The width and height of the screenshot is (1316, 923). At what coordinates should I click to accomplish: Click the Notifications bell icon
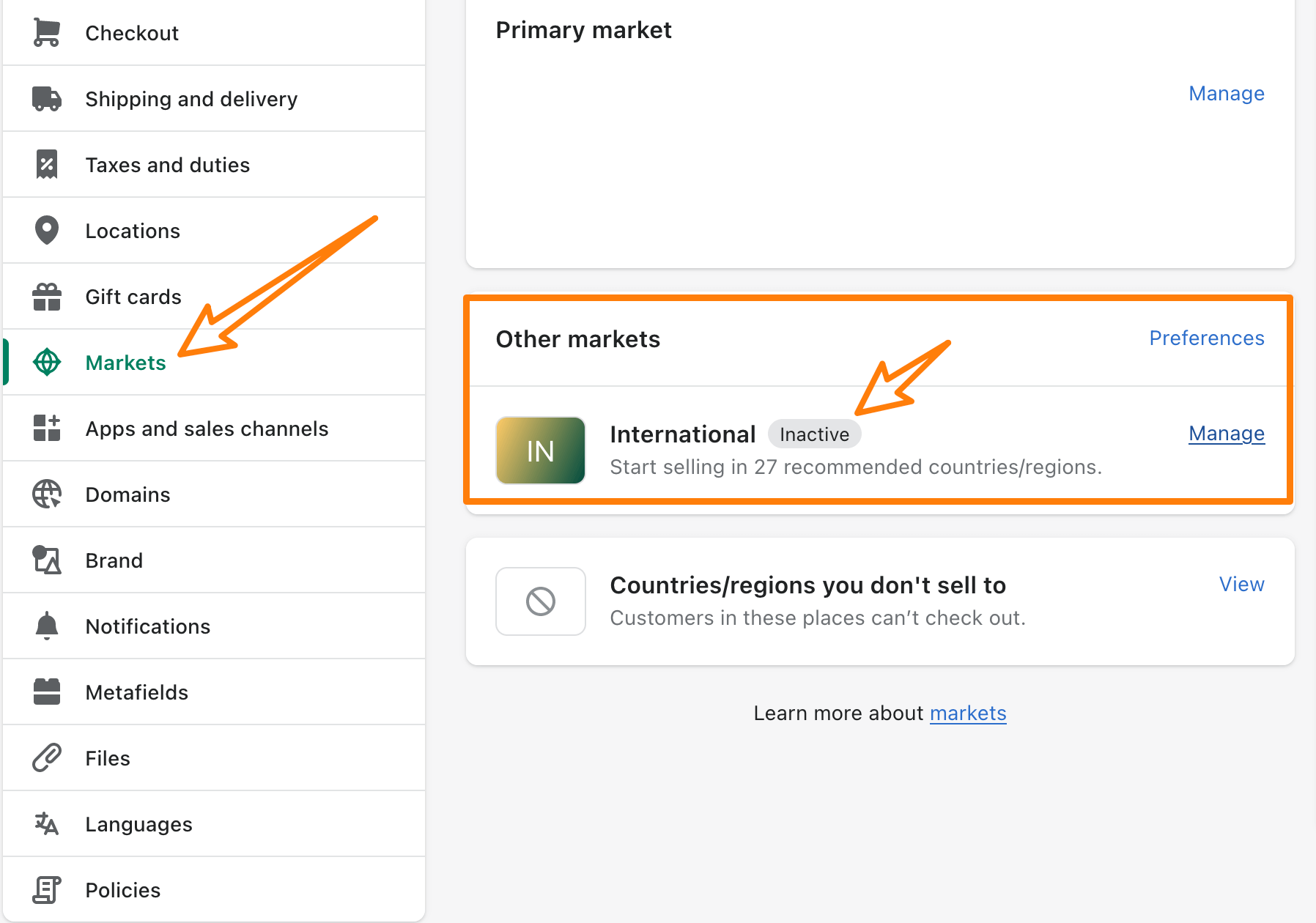pyautogui.click(x=46, y=626)
